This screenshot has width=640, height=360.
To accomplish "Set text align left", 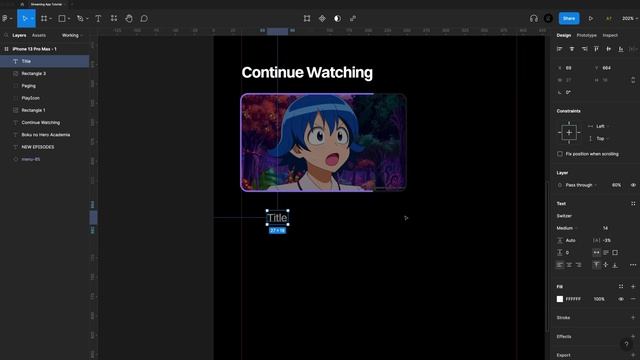I will point(560,265).
